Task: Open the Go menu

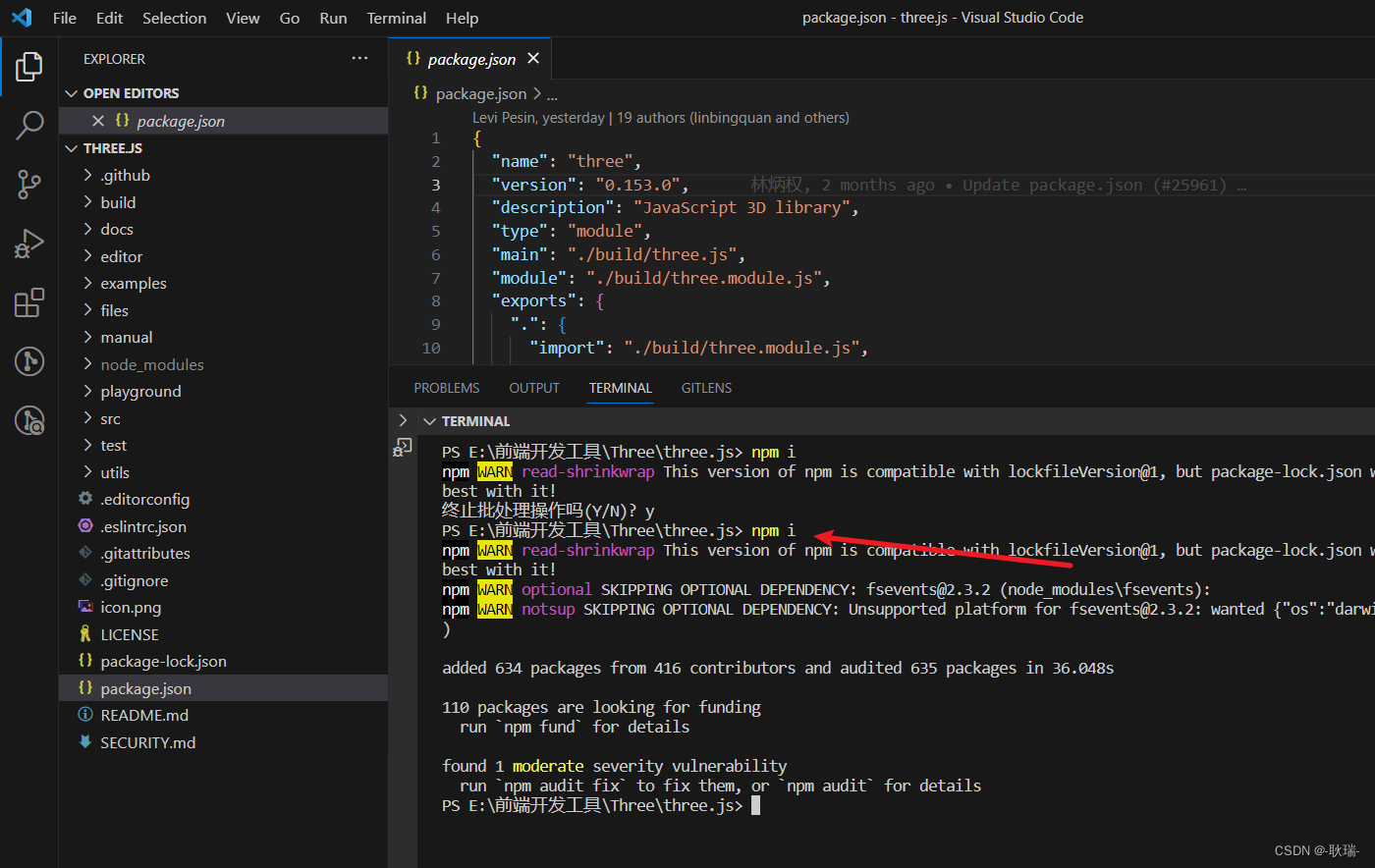Action: [x=290, y=18]
